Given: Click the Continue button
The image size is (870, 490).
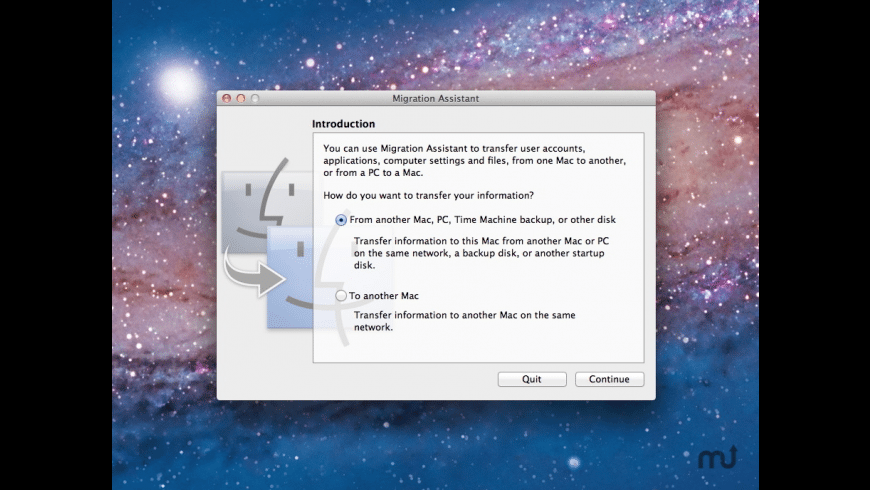Looking at the screenshot, I should (609, 379).
